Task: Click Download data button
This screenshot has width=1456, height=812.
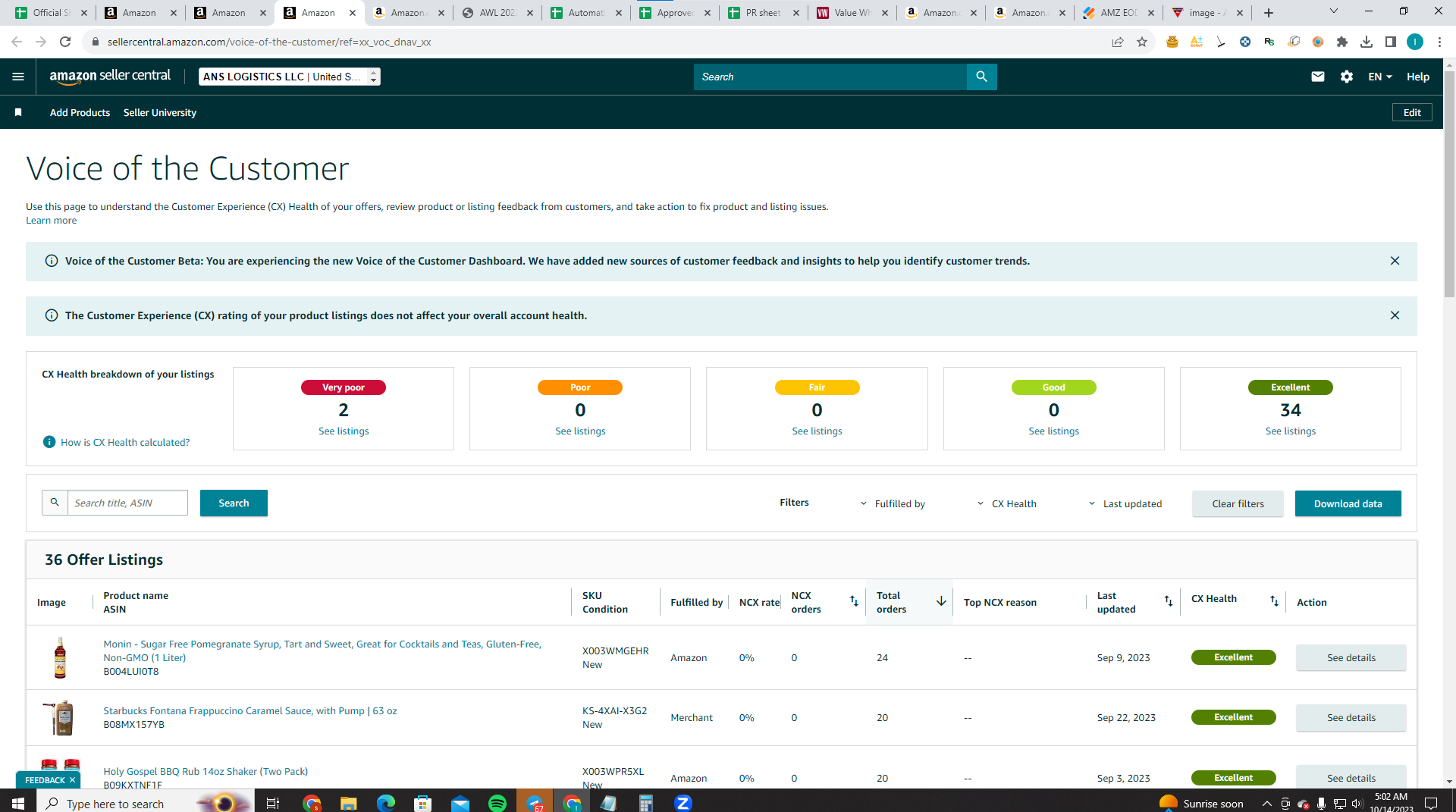Action: tap(1348, 503)
